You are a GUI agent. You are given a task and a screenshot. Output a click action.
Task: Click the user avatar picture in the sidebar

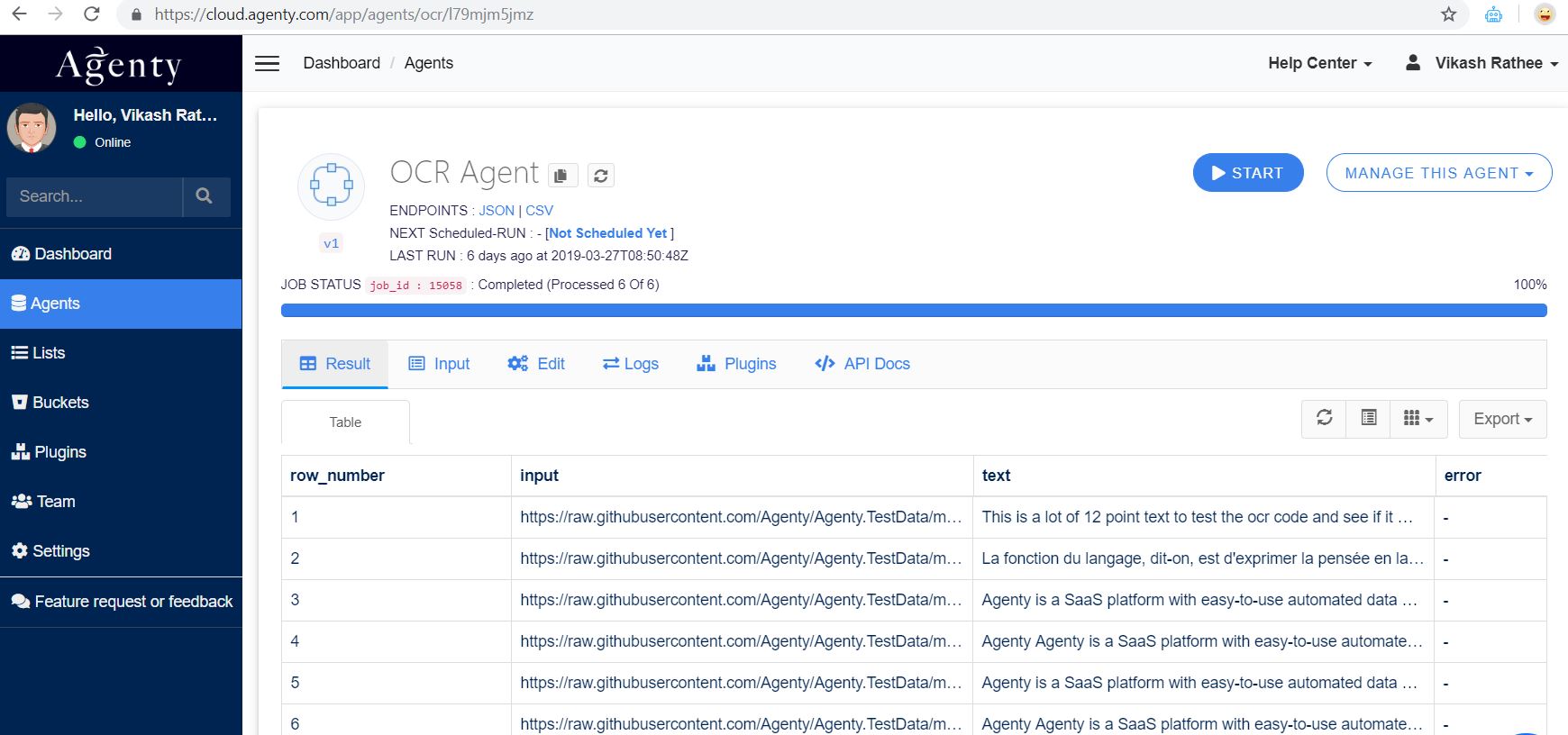(32, 127)
